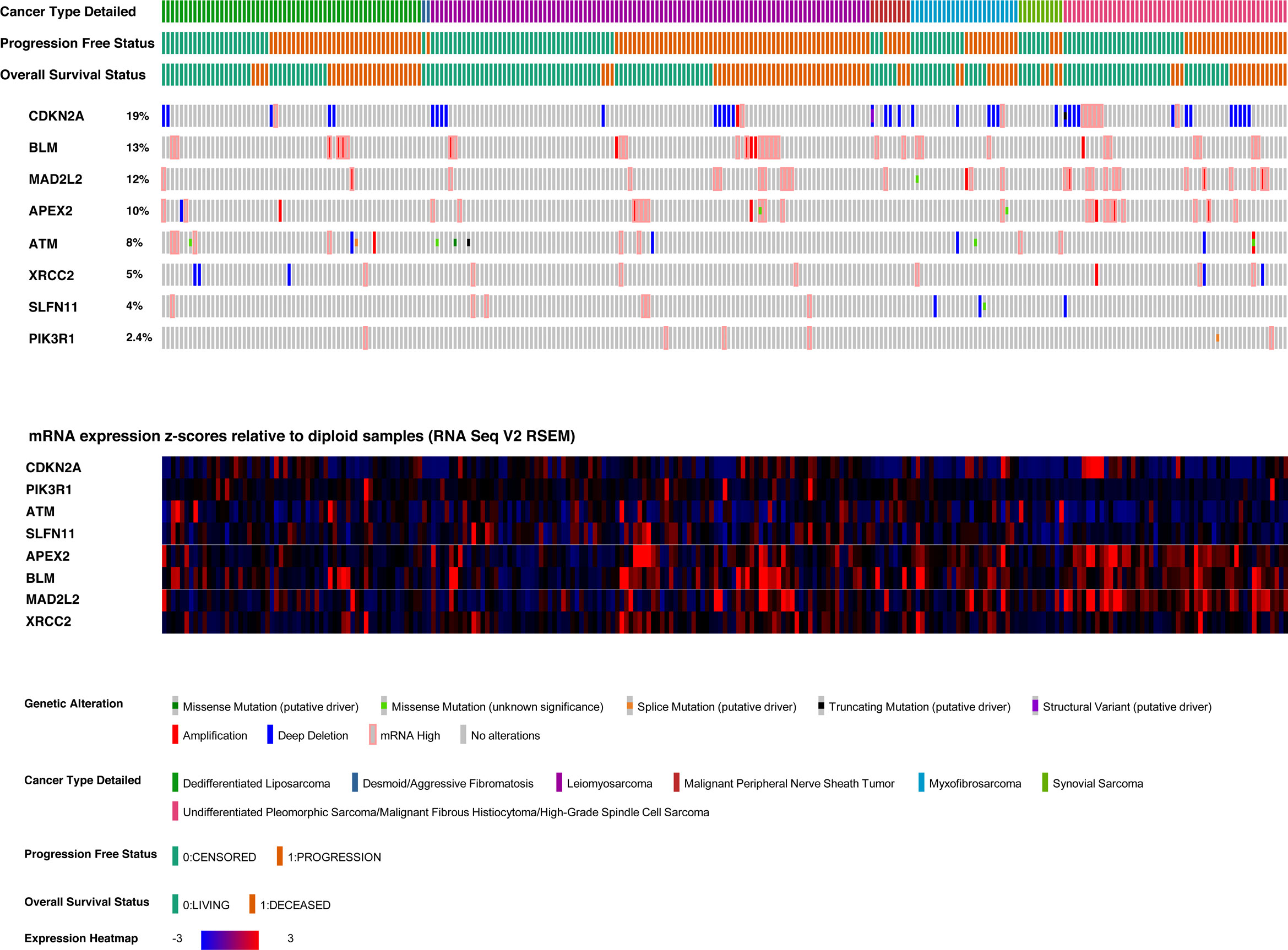Click the Progression Free Status legend heading
This screenshot has height=950, width=1288.
90,854
